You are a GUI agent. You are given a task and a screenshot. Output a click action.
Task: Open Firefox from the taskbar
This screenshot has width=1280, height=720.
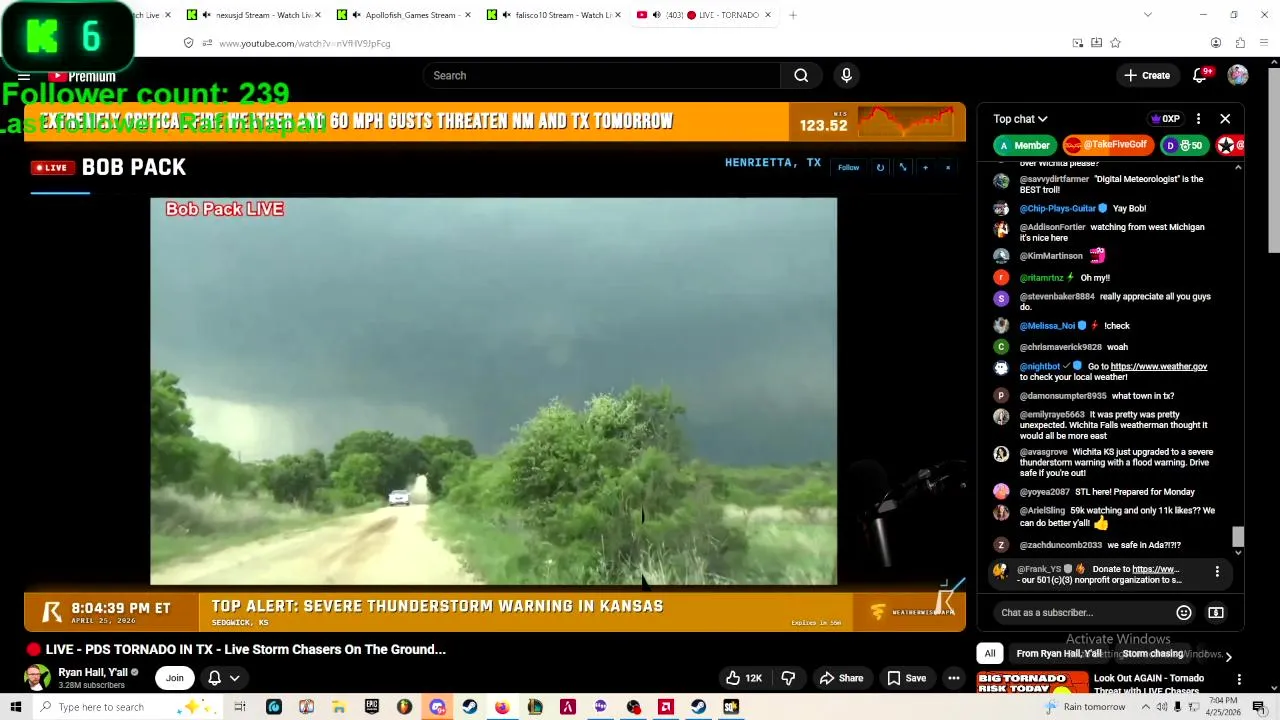pyautogui.click(x=502, y=707)
